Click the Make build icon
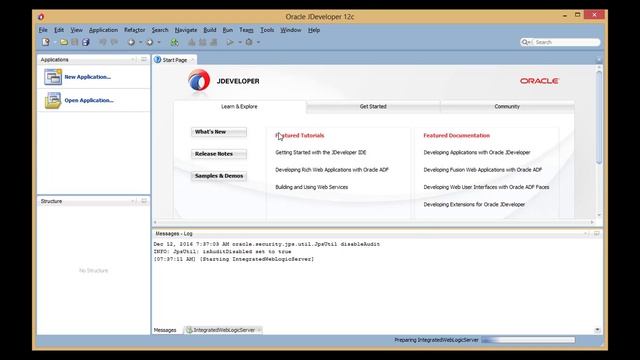 (192, 42)
